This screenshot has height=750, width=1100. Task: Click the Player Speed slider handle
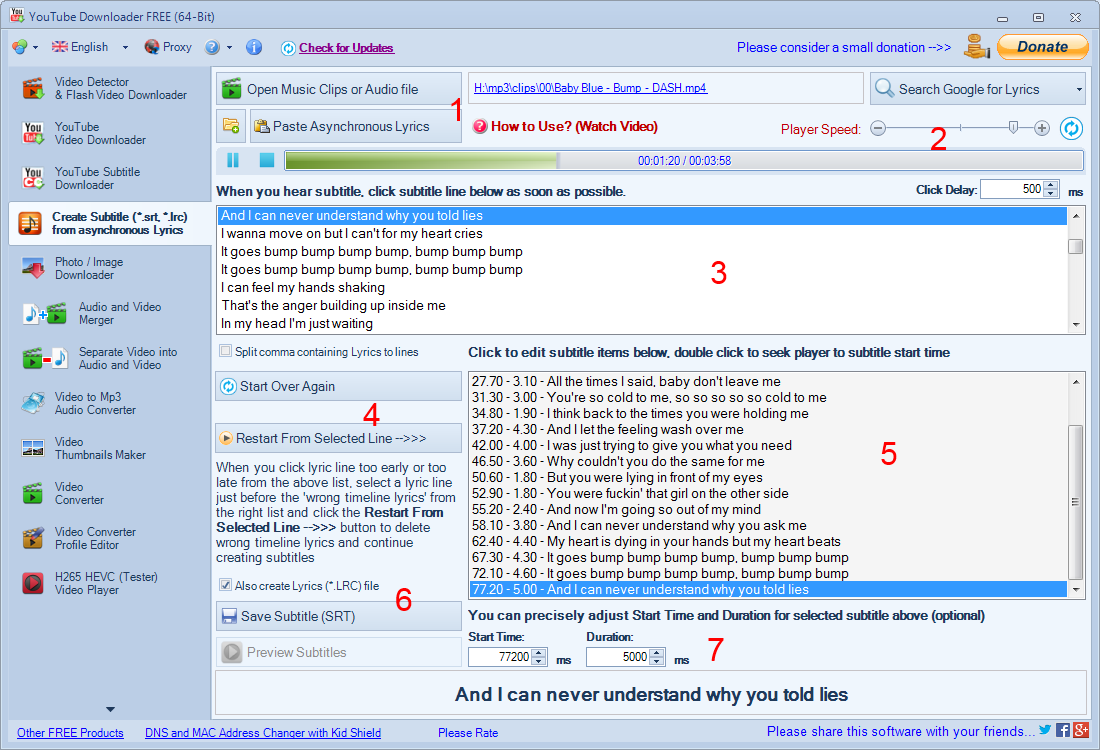1013,127
